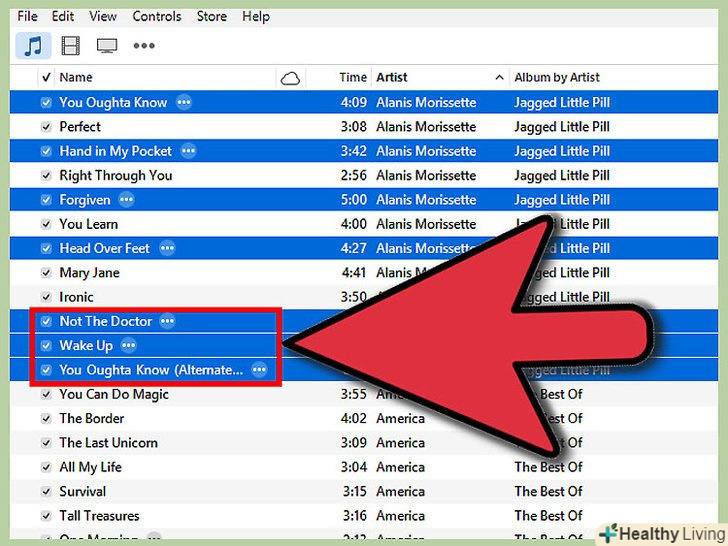Open the Edit menu

[63, 17]
